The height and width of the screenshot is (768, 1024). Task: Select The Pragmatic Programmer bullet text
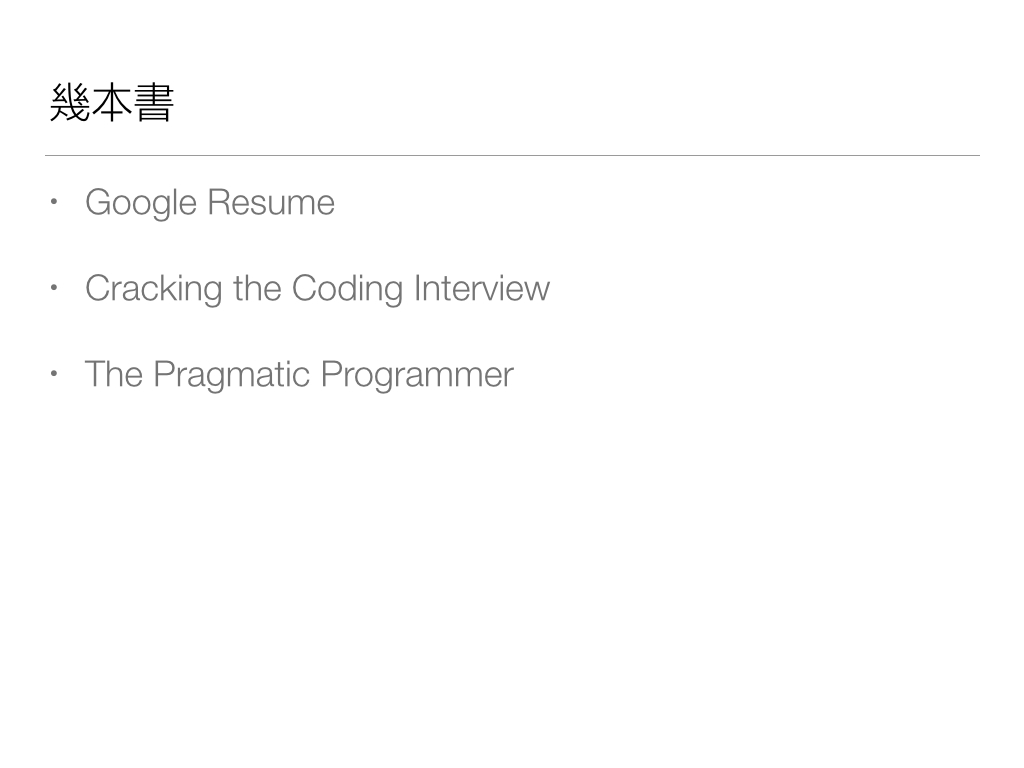coord(298,375)
